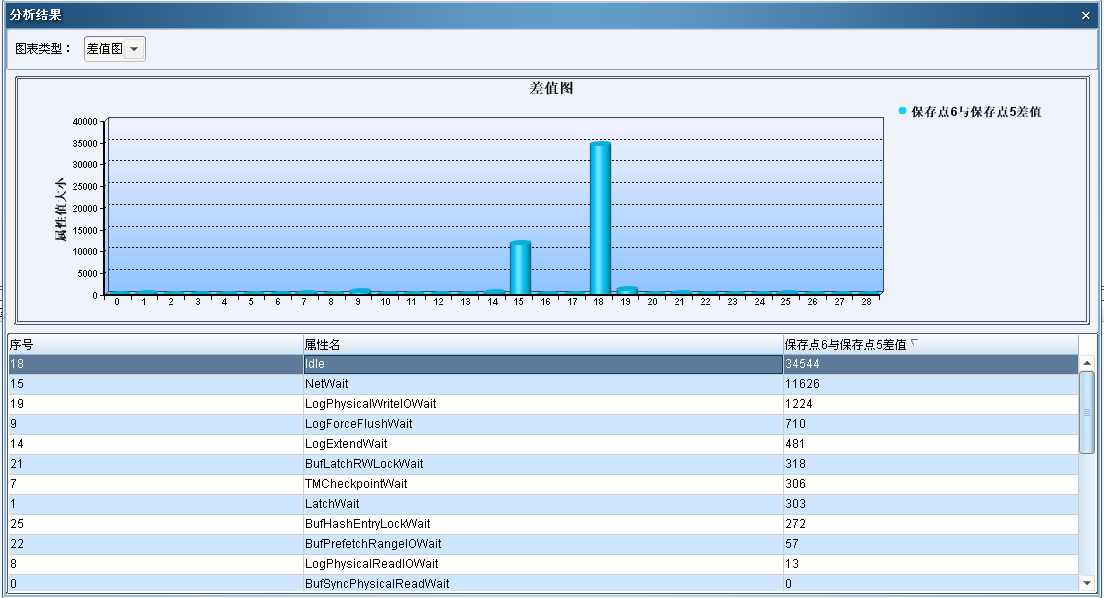Select the LogForceFlushWait row
1104x598 pixels.
(x=542, y=424)
